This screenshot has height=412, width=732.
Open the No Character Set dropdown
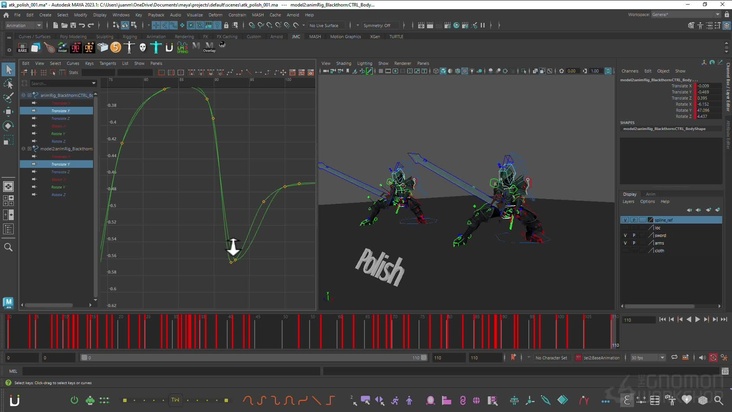click(x=550, y=357)
